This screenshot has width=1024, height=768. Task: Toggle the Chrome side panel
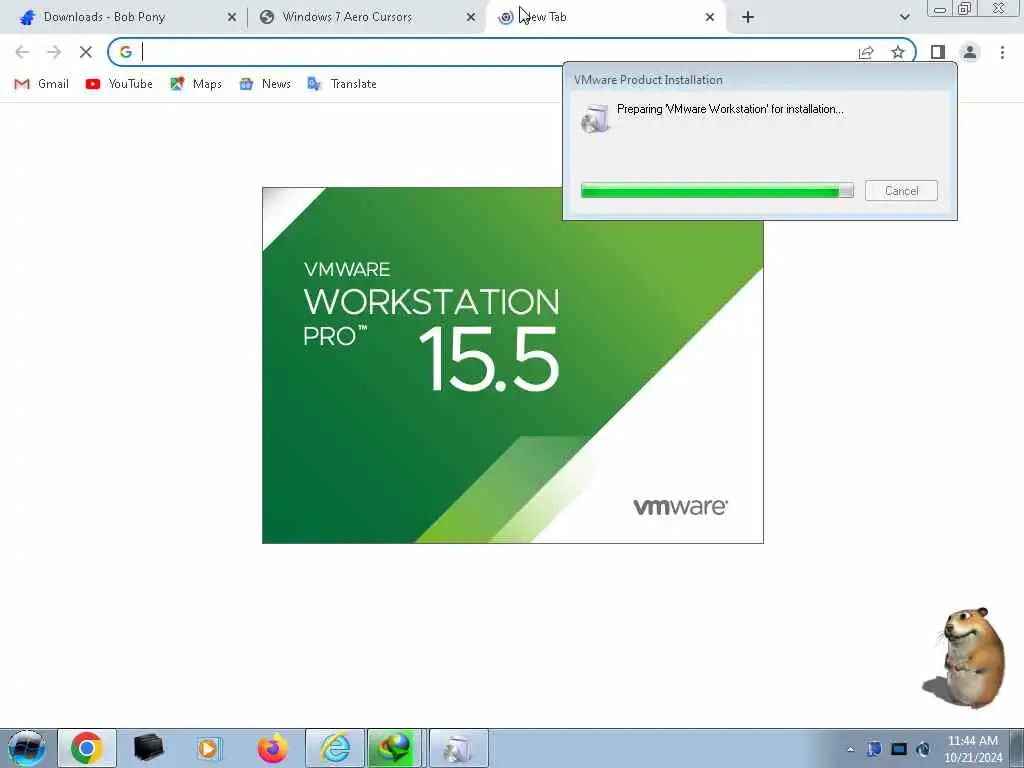coord(938,52)
